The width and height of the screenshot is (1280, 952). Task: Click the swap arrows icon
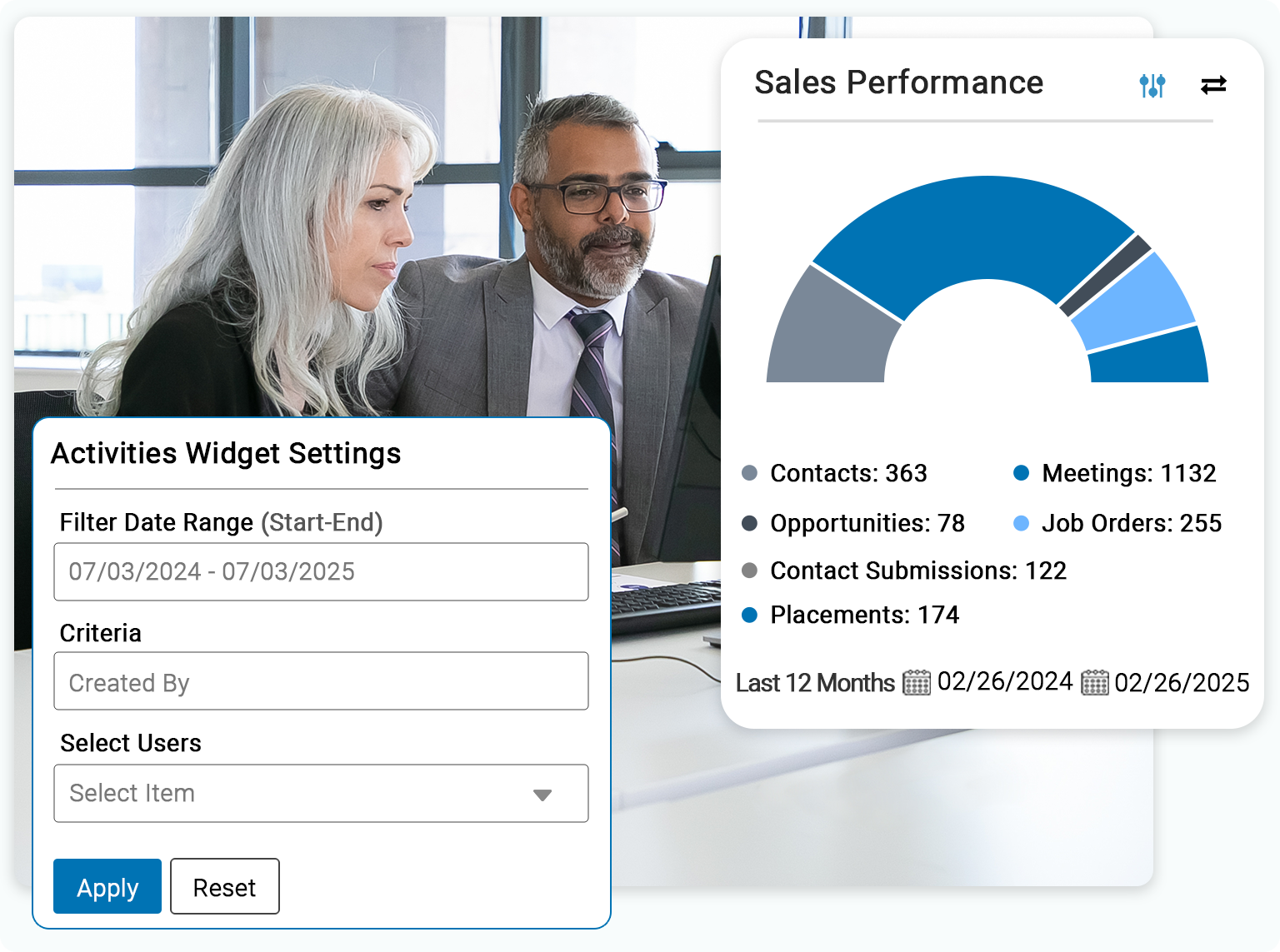click(x=1214, y=85)
